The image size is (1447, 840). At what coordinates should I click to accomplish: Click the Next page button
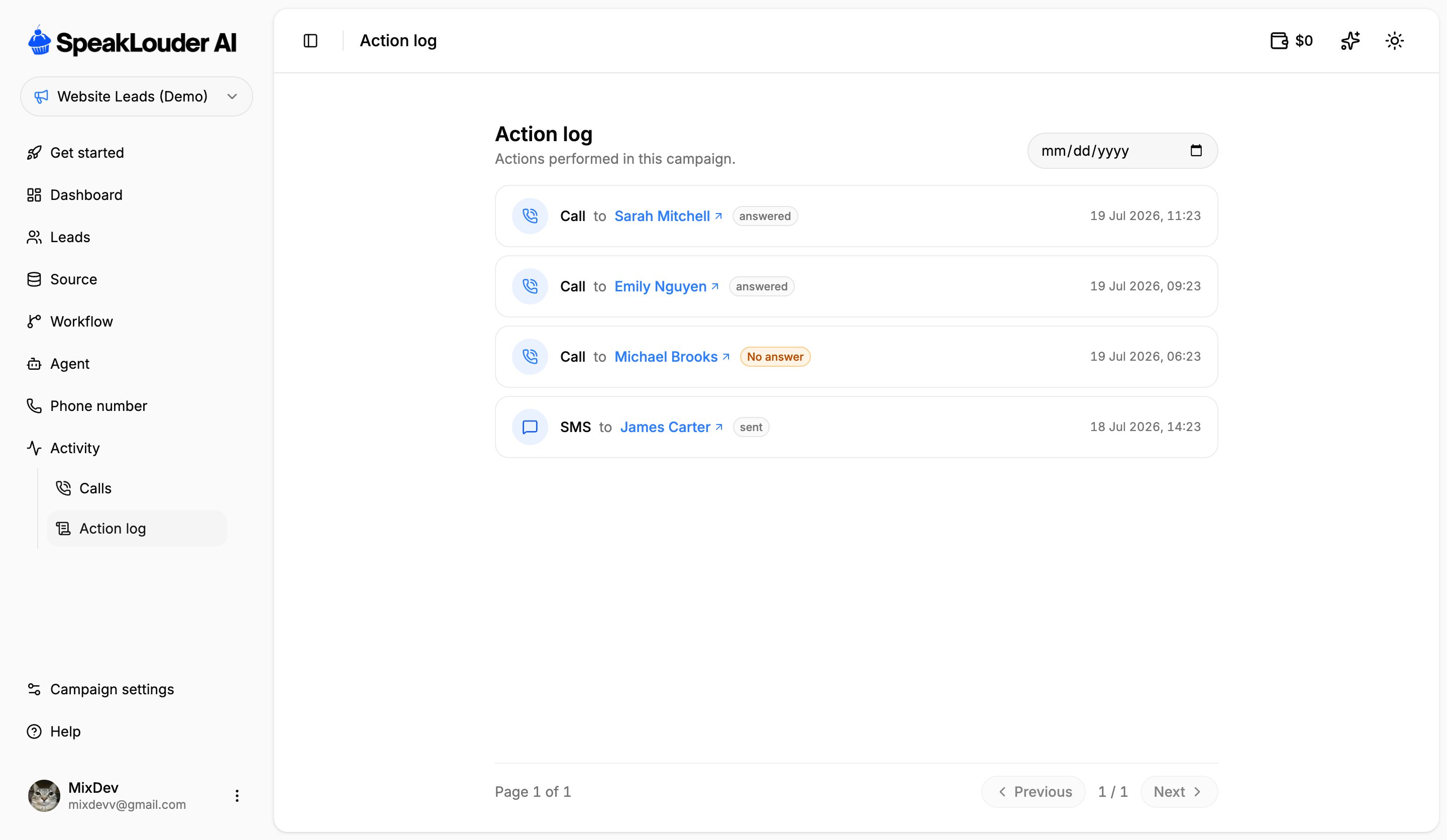click(1178, 792)
